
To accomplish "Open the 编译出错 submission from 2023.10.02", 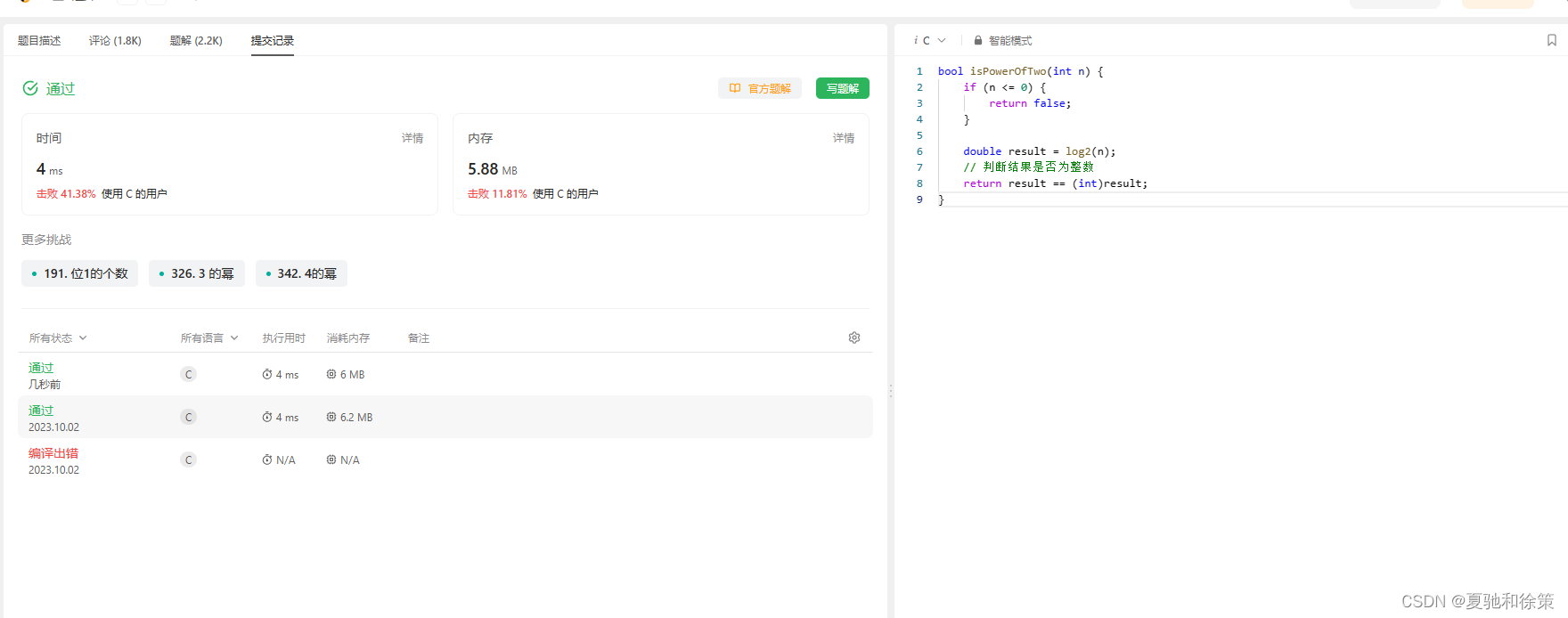I will 53,453.
